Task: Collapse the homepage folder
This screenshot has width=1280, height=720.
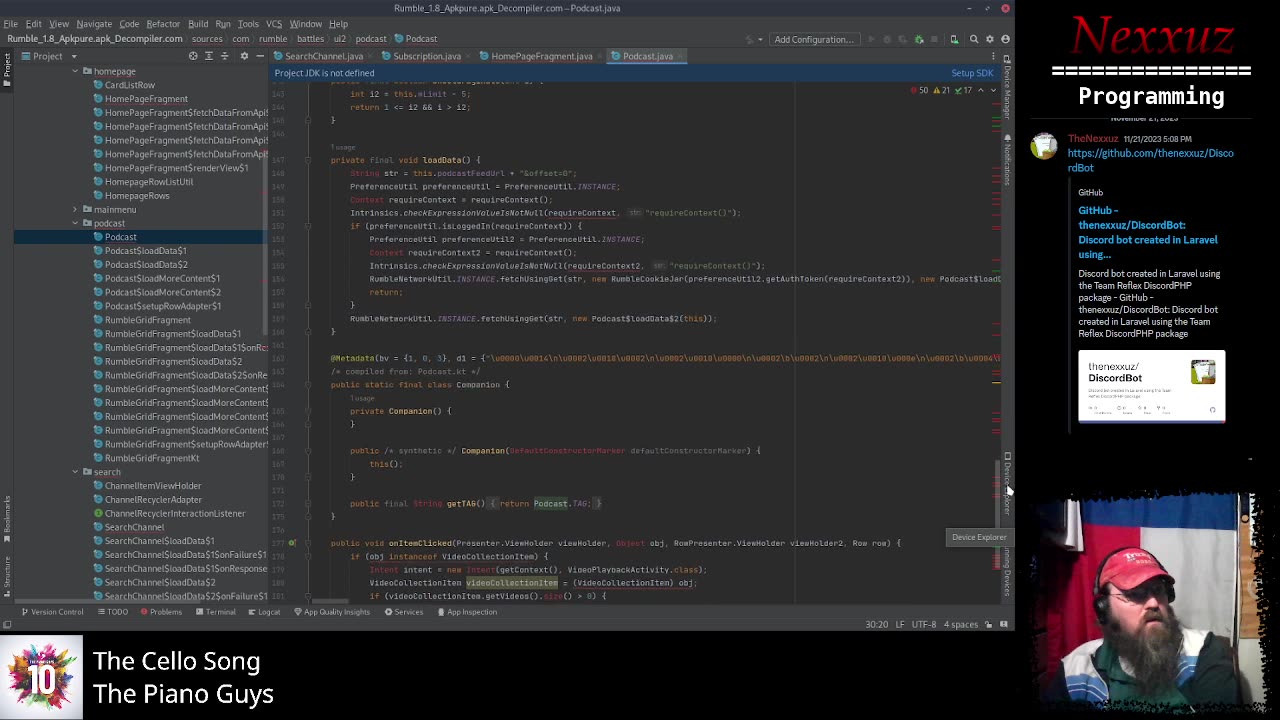Action: (x=75, y=71)
